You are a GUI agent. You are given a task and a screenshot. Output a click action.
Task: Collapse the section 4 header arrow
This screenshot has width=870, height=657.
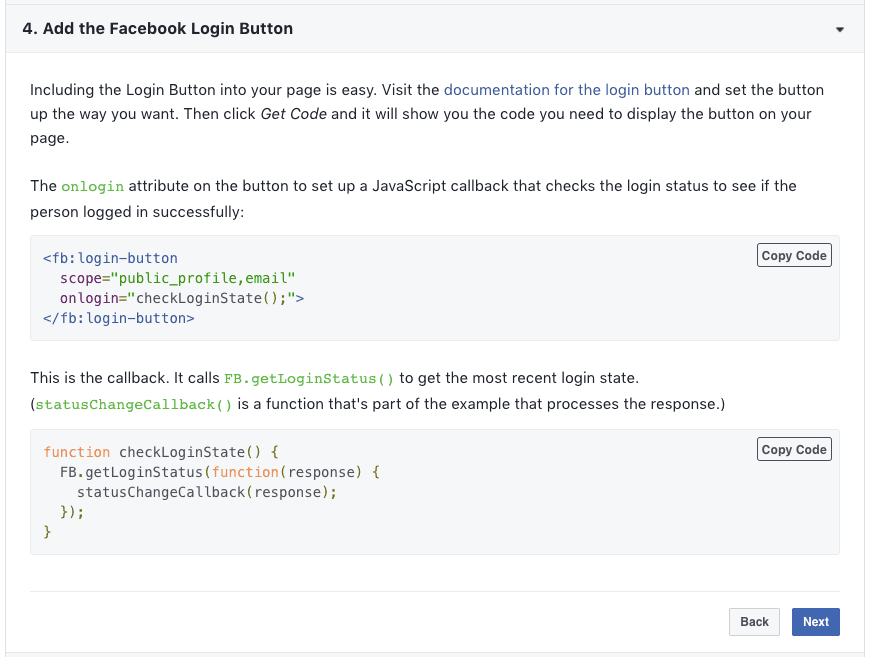[x=839, y=29]
